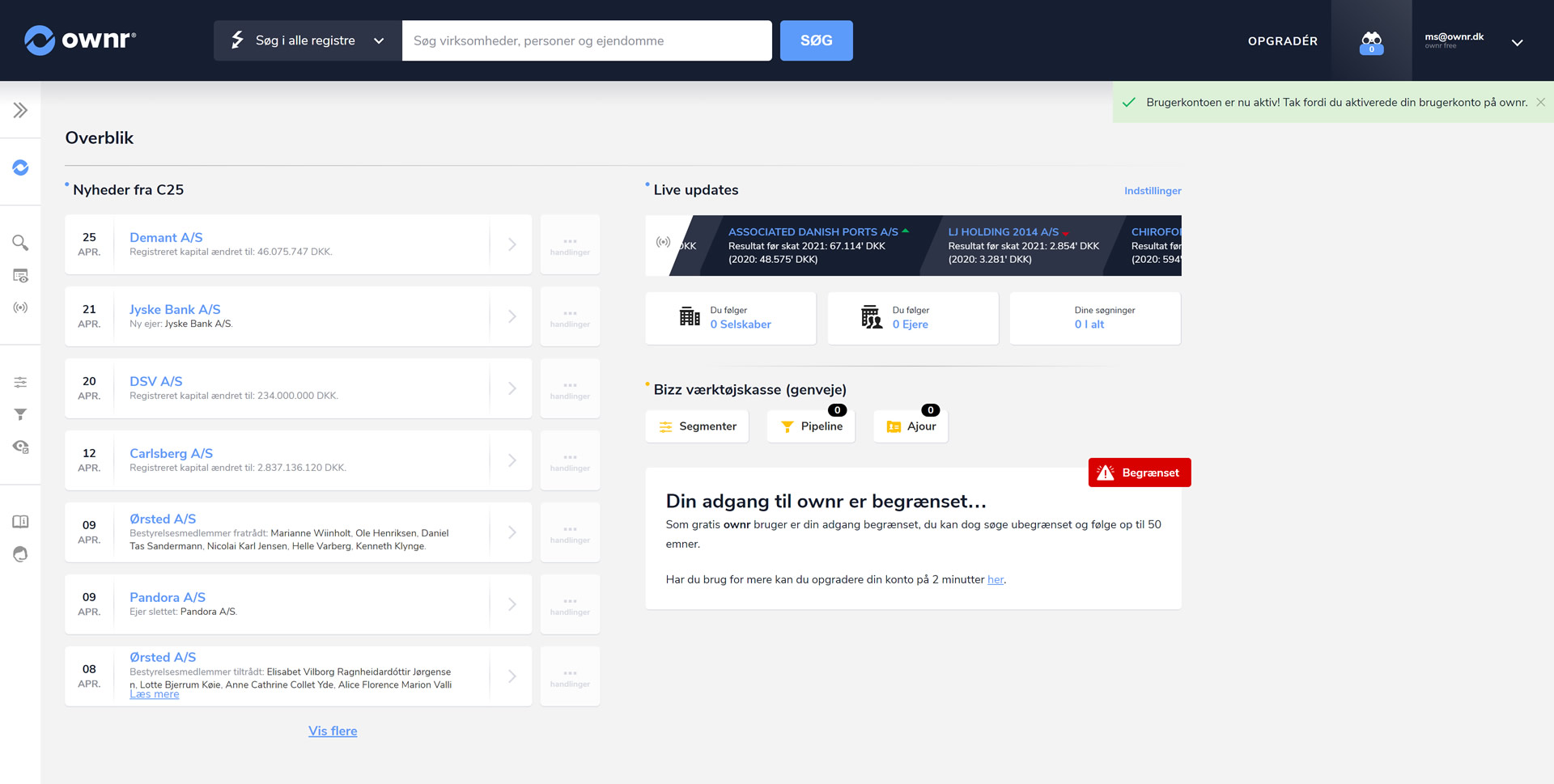Click the live ticker broadcast icon

(x=663, y=242)
